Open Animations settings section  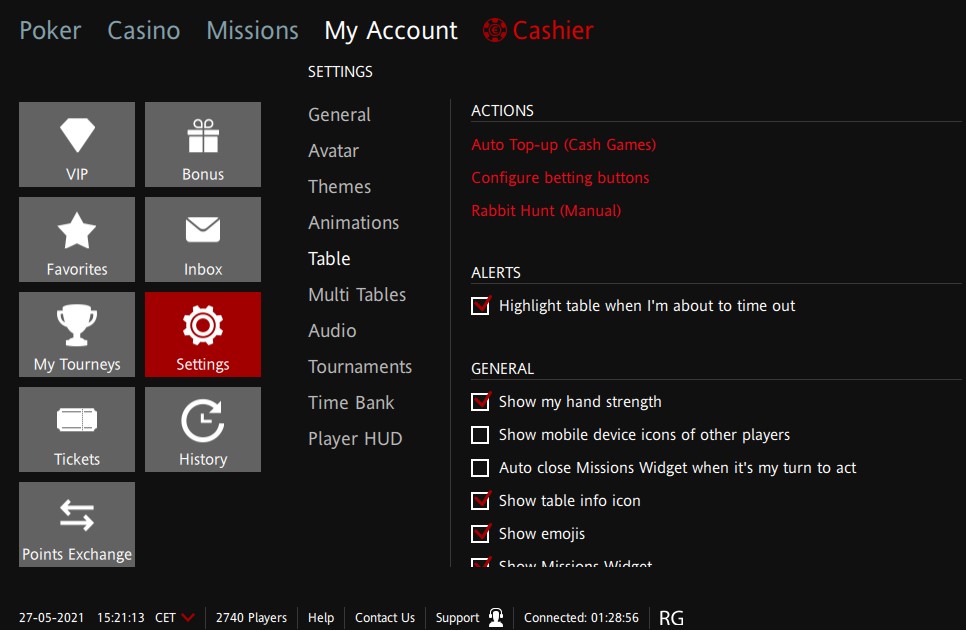point(354,222)
